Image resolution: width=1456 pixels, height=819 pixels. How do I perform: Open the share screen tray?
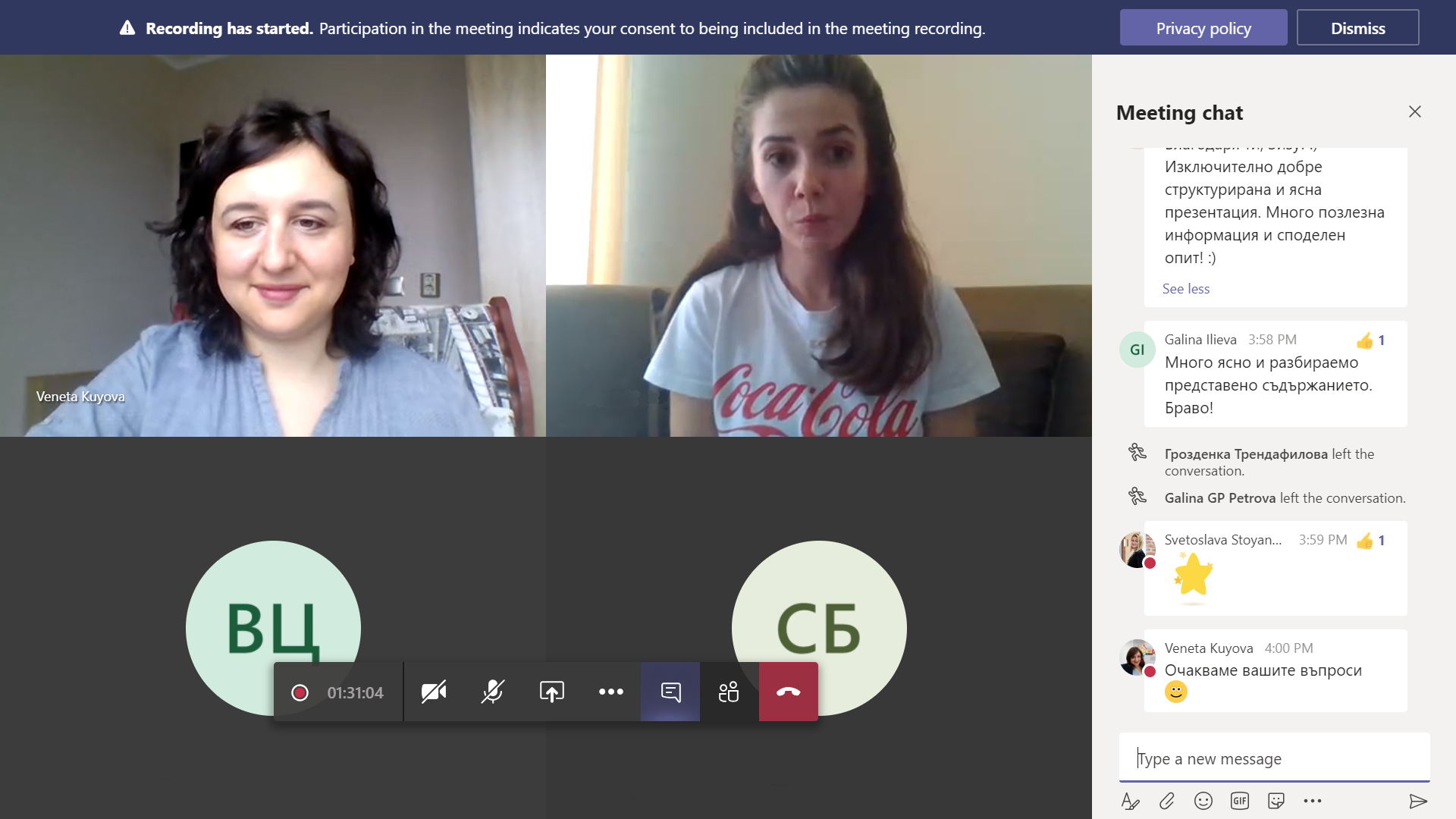click(552, 692)
